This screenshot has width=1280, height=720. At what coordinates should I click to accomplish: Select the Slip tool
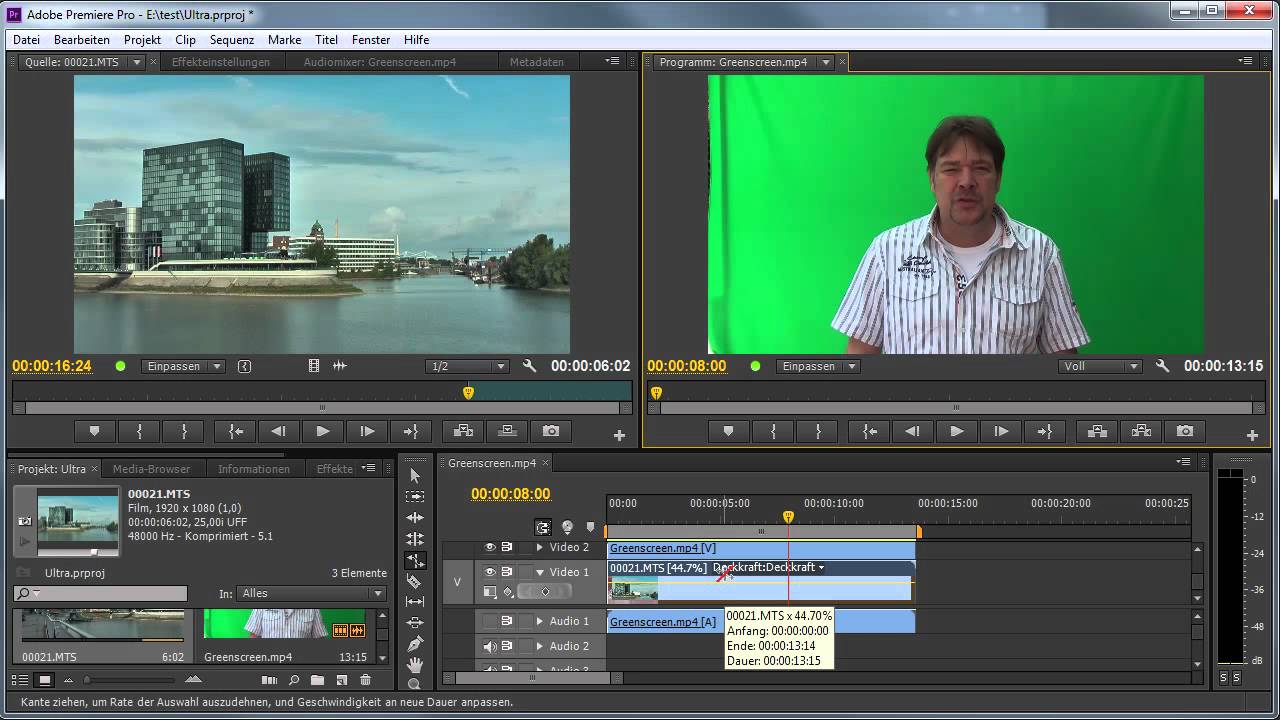click(x=415, y=602)
